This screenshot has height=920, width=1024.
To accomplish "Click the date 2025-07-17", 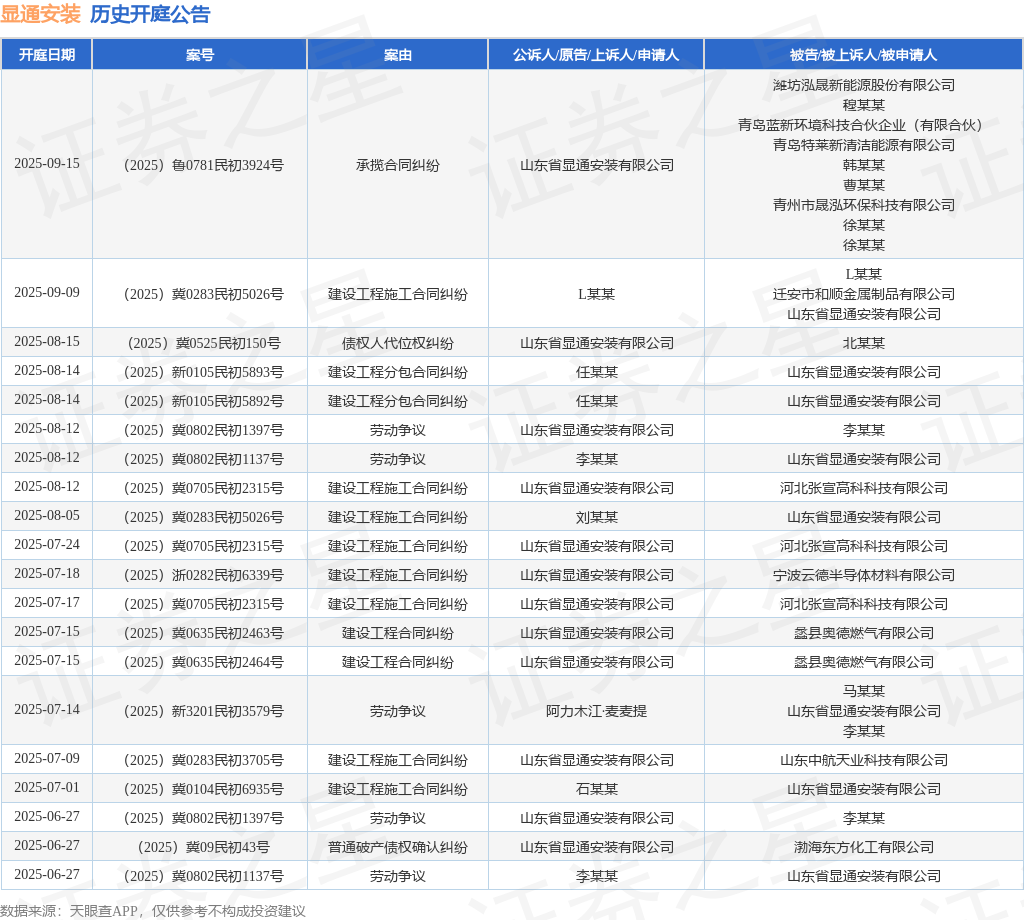I will click(x=47, y=603).
